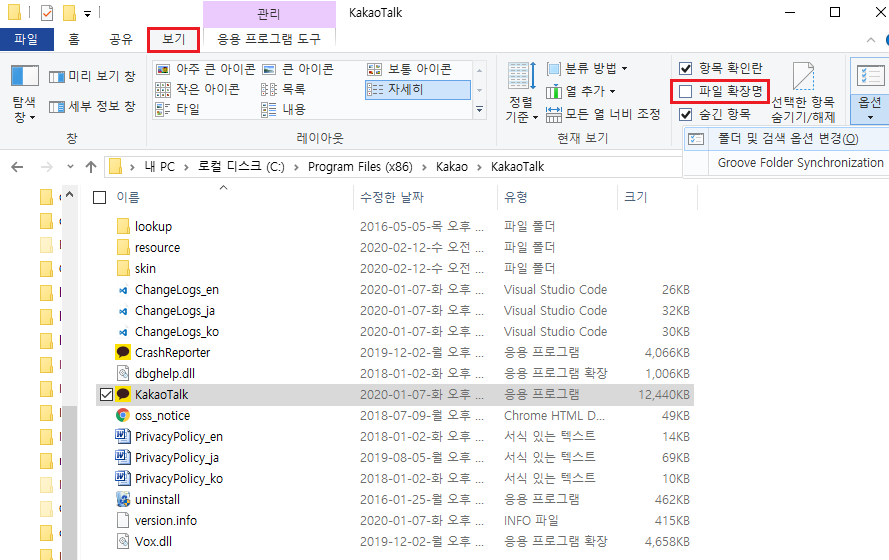This screenshot has width=889, height=560.
Task: Go forward with the forward arrow
Action: (47, 167)
